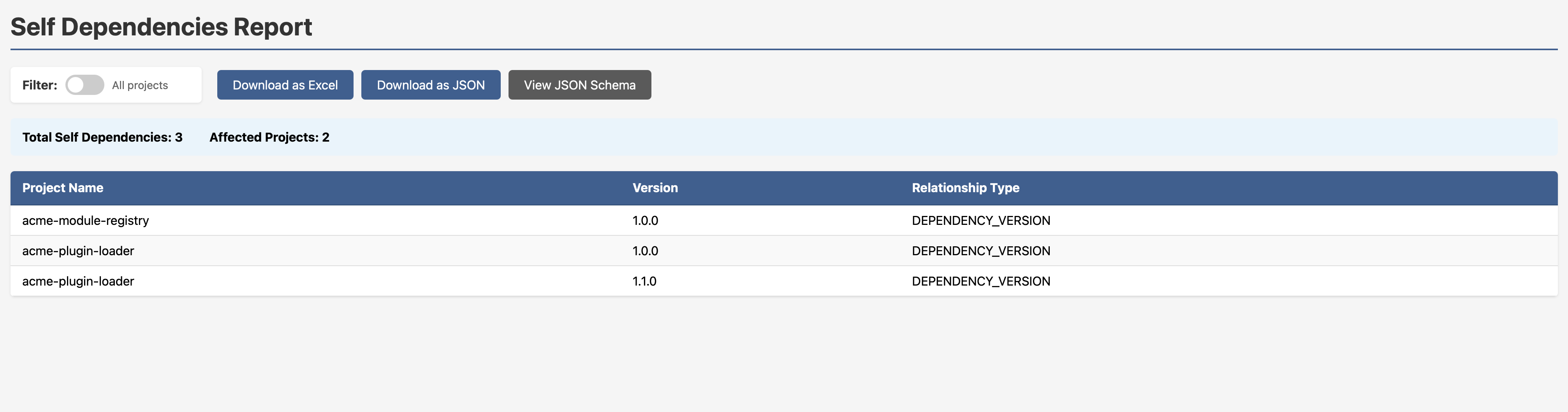Select the acme-plugin-loader version 1.1.0 row

(78, 281)
